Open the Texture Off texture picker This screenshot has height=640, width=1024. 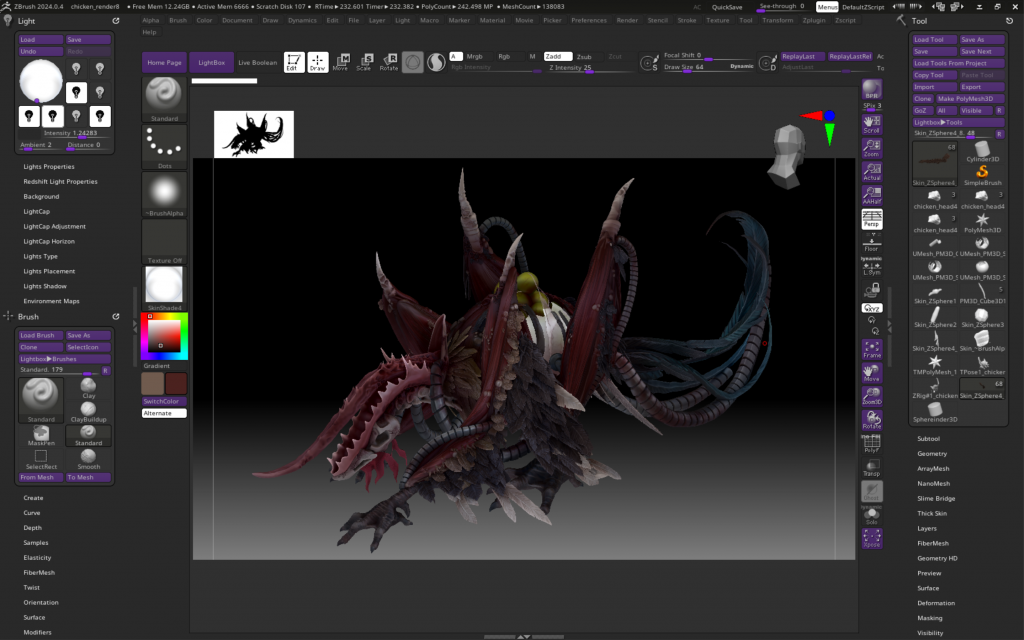click(164, 242)
